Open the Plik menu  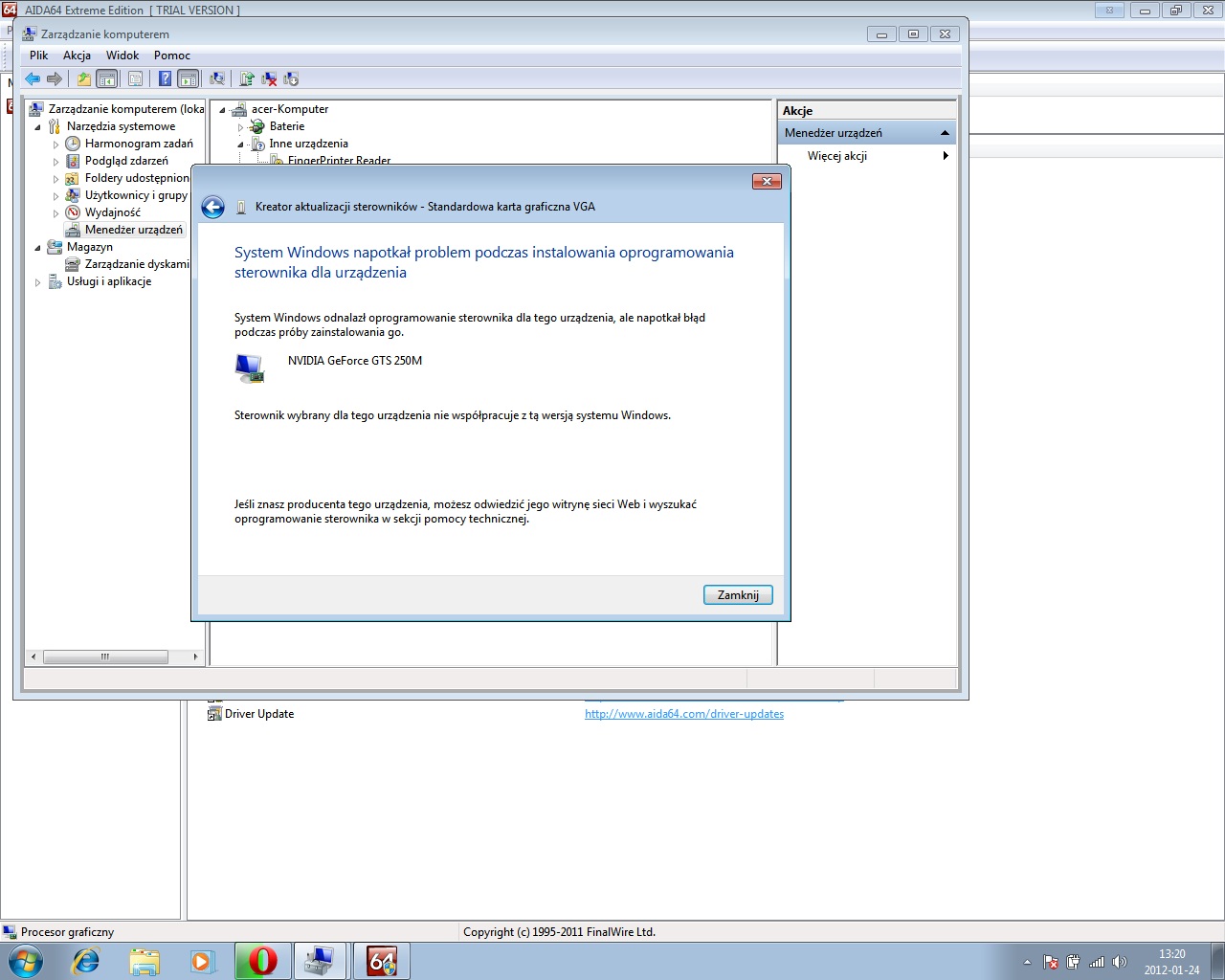pos(38,56)
